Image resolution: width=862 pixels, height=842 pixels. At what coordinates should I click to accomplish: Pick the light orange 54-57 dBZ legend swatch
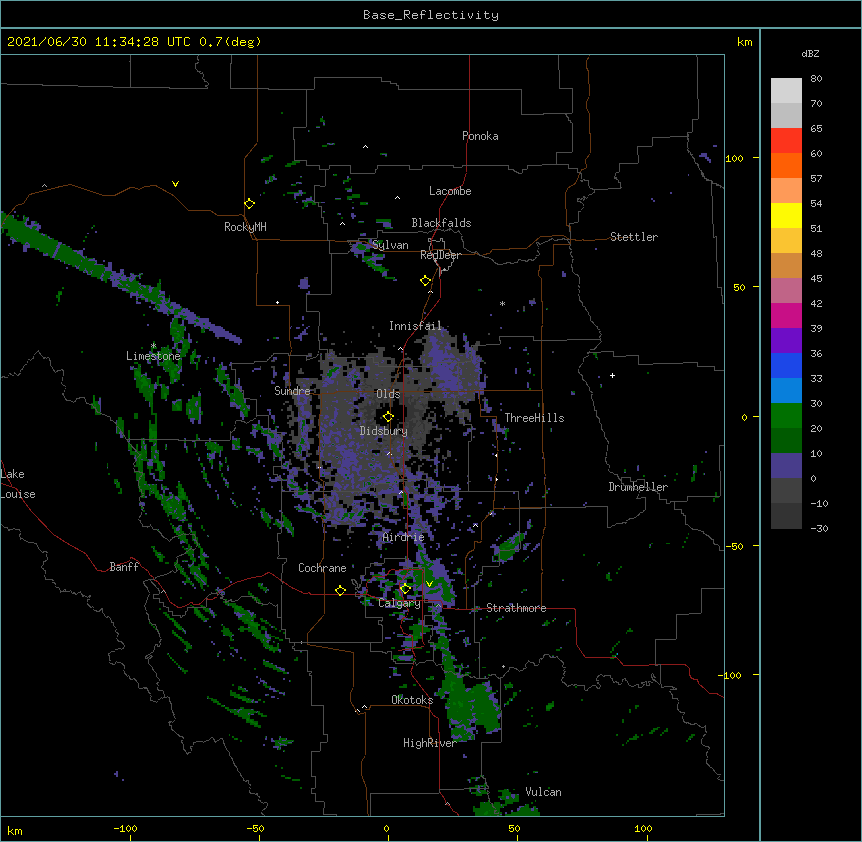[786, 190]
